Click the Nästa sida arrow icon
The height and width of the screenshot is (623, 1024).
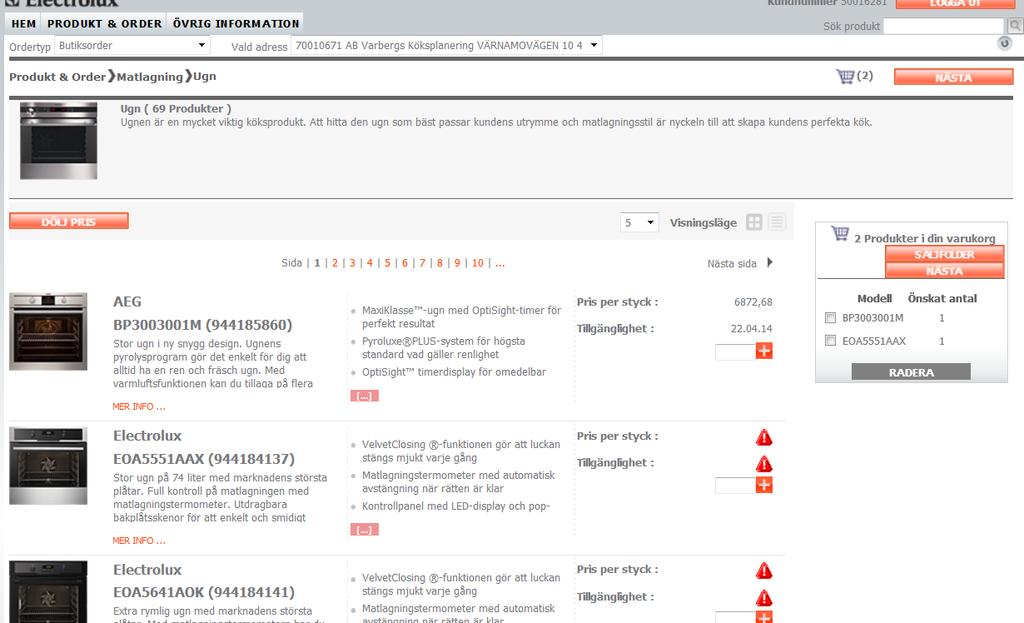[770, 263]
